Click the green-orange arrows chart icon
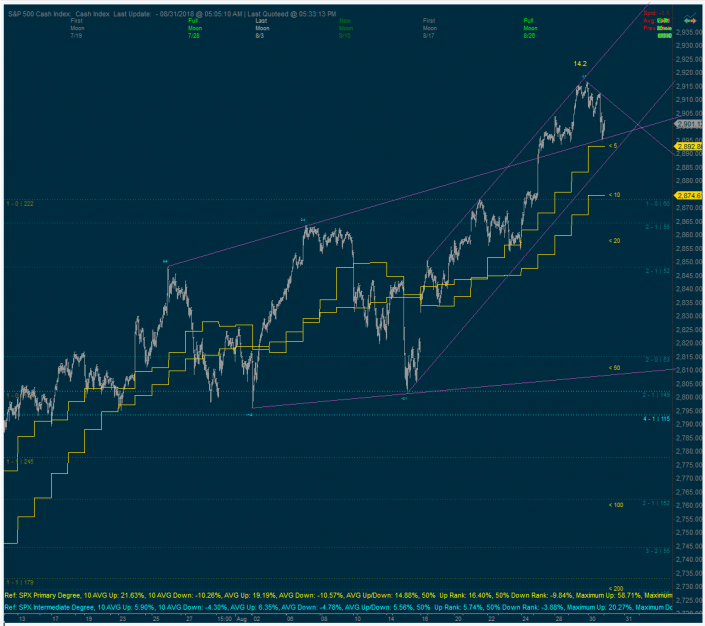 tap(690, 20)
